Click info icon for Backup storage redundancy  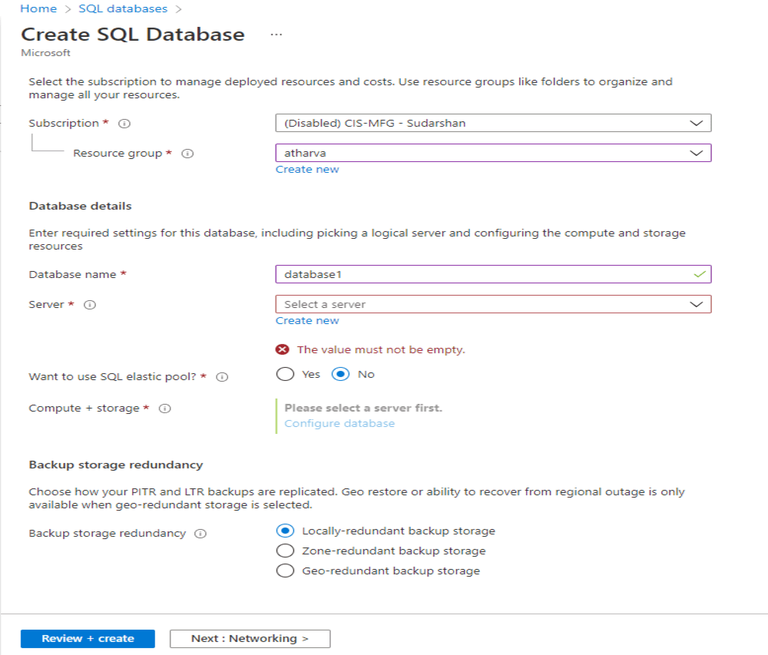click(x=200, y=534)
